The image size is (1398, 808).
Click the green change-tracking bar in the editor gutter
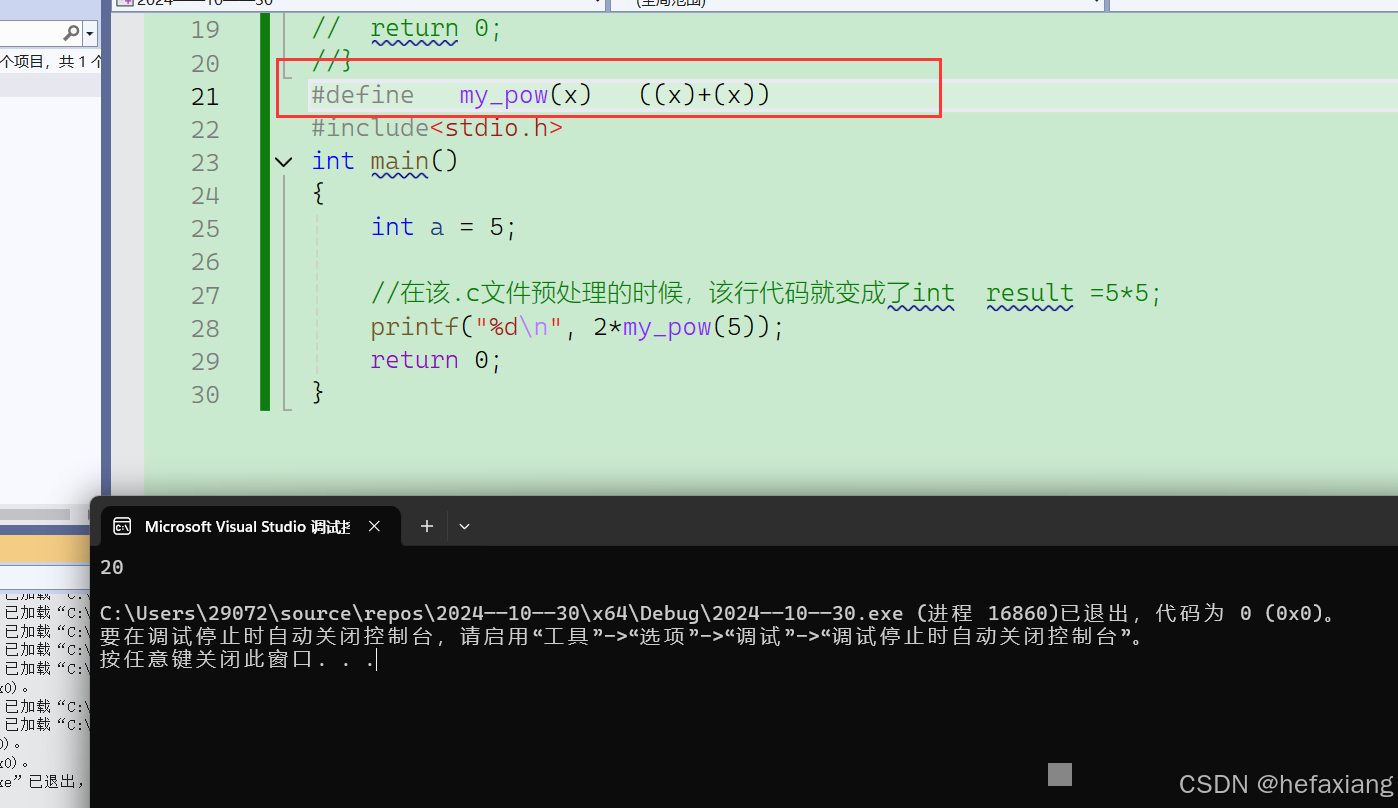[x=264, y=230]
